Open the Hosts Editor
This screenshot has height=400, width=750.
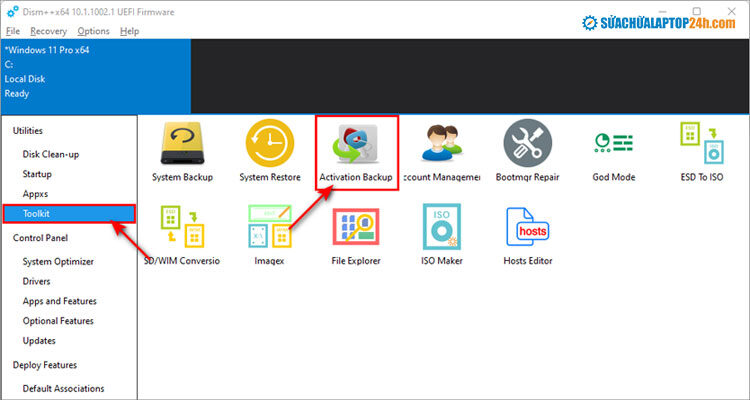[528, 236]
